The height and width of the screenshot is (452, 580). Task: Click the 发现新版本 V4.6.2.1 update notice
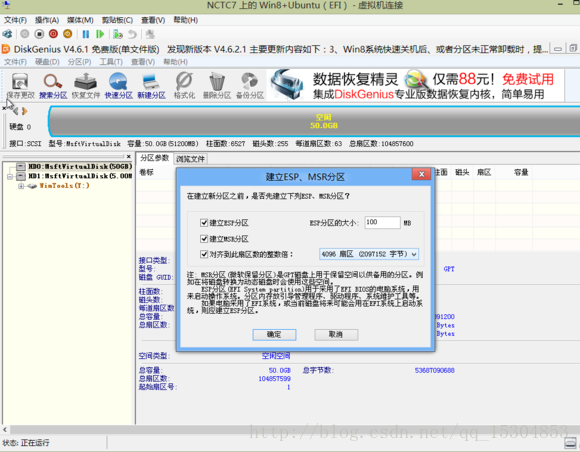357,49
